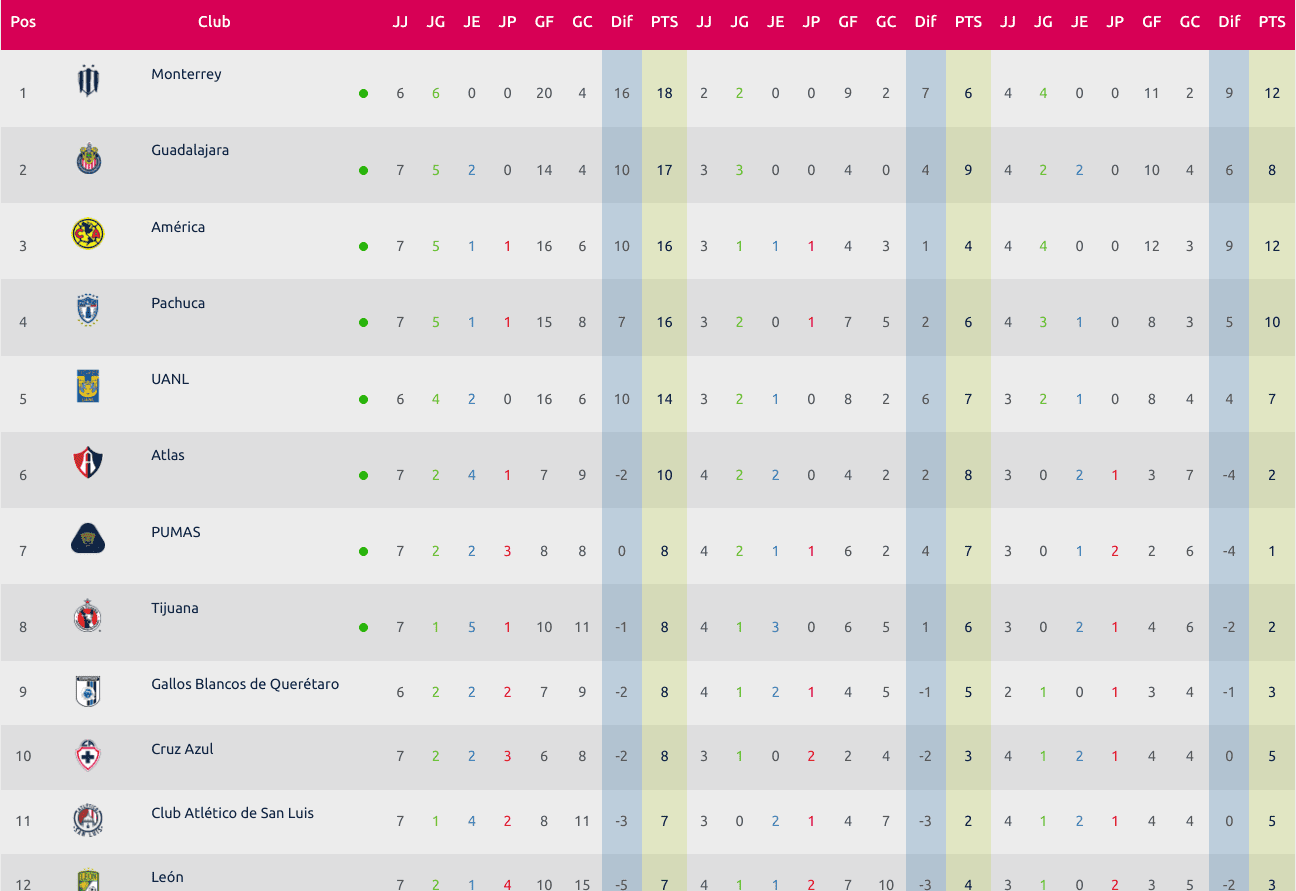The width and height of the screenshot is (1296, 891).
Task: Click the PUMAS club crest
Action: (88, 539)
